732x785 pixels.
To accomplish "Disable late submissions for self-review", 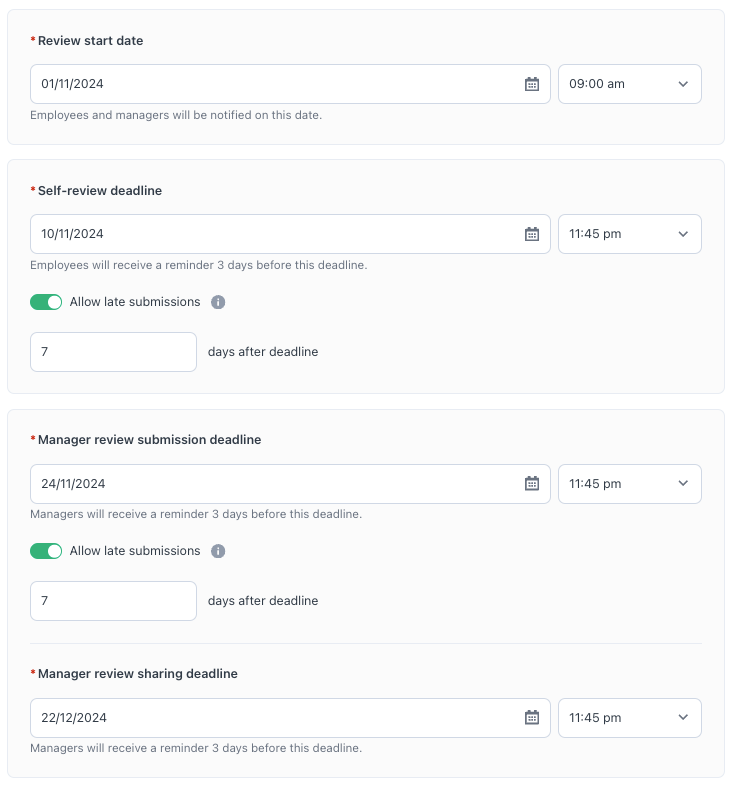I will coord(46,302).
